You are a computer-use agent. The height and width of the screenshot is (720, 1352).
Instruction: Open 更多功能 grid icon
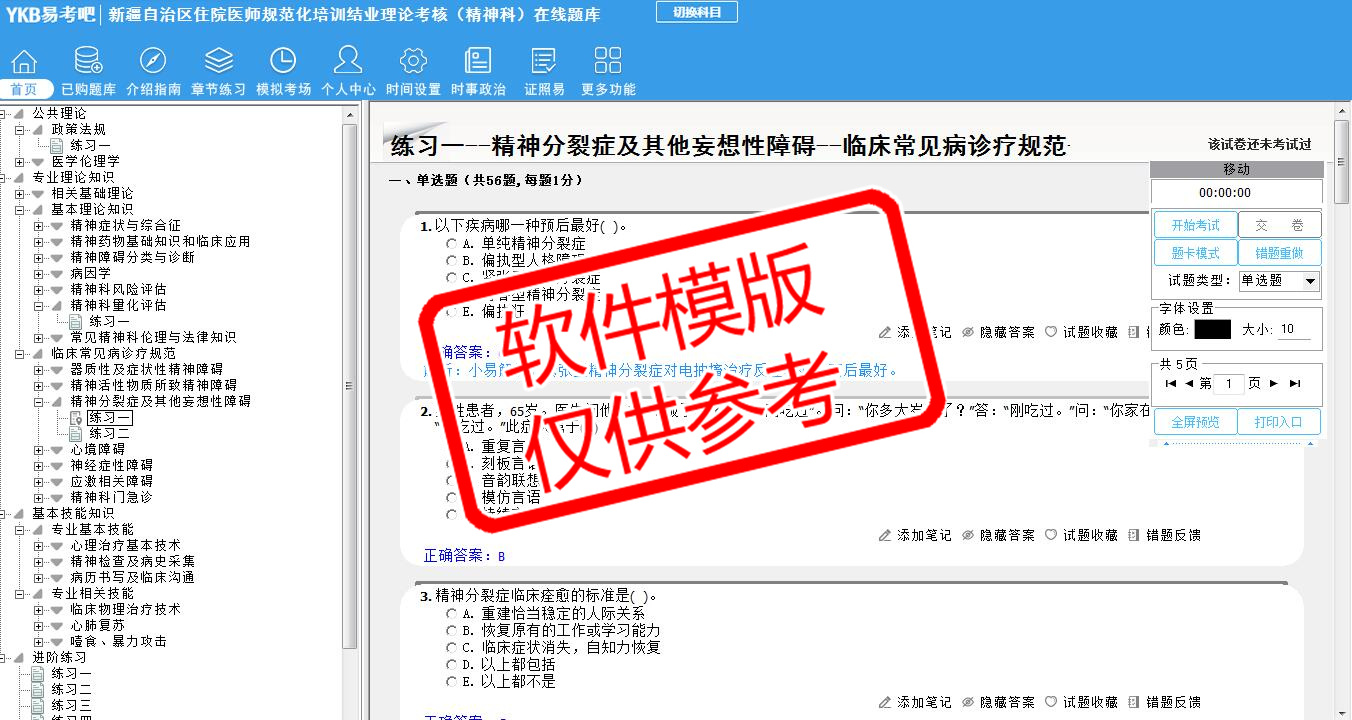tap(608, 62)
